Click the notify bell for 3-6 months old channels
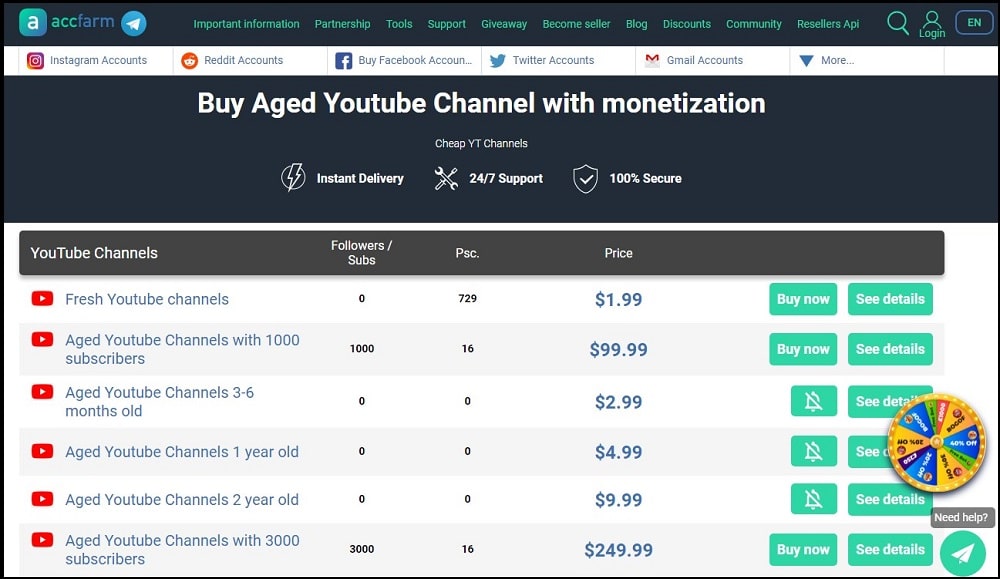Image resolution: width=1000 pixels, height=579 pixels. click(814, 401)
